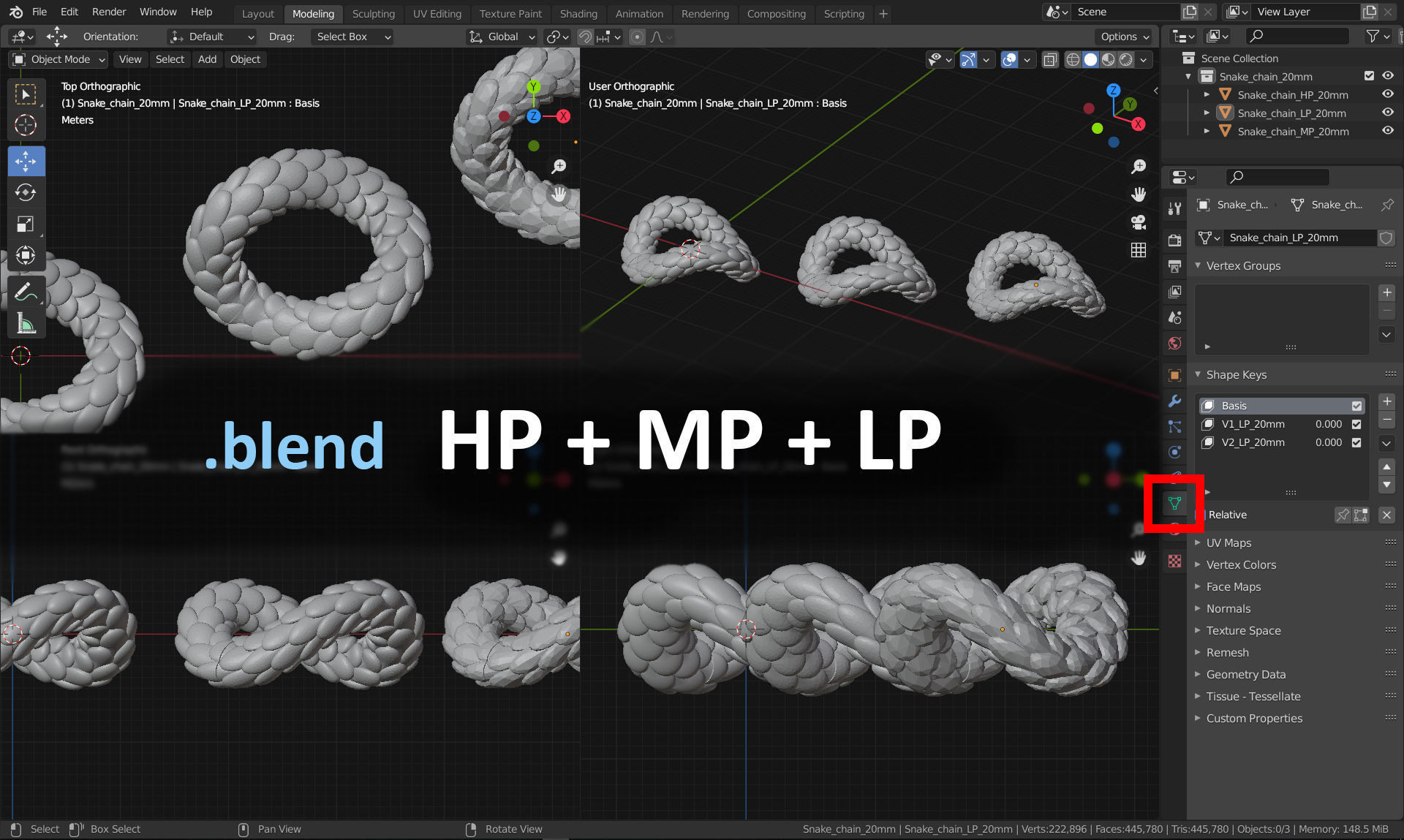Switch to the Sculpting workspace tab
1404x840 pixels.
point(374,14)
